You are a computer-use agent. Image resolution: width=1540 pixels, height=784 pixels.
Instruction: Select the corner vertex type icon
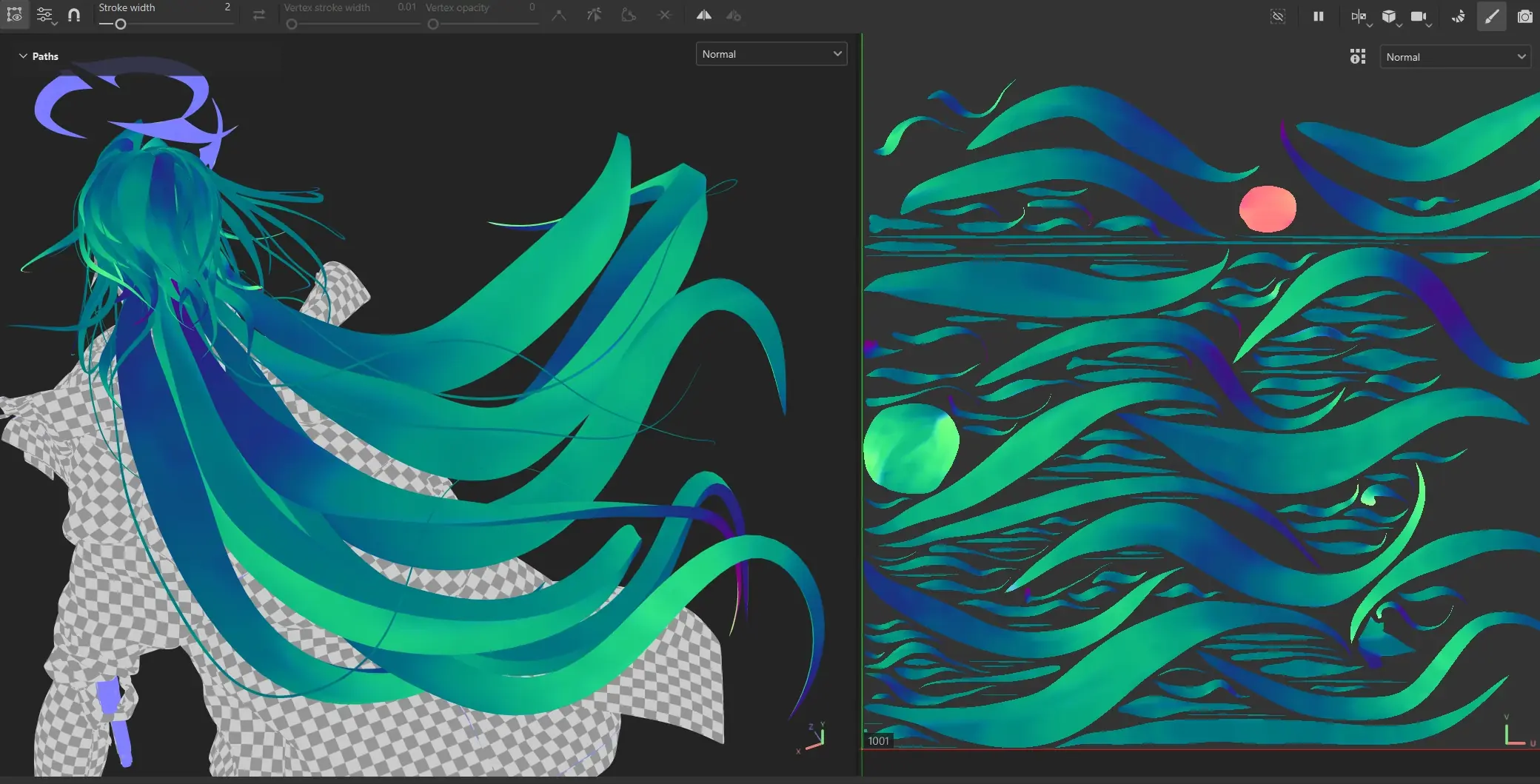click(x=559, y=15)
